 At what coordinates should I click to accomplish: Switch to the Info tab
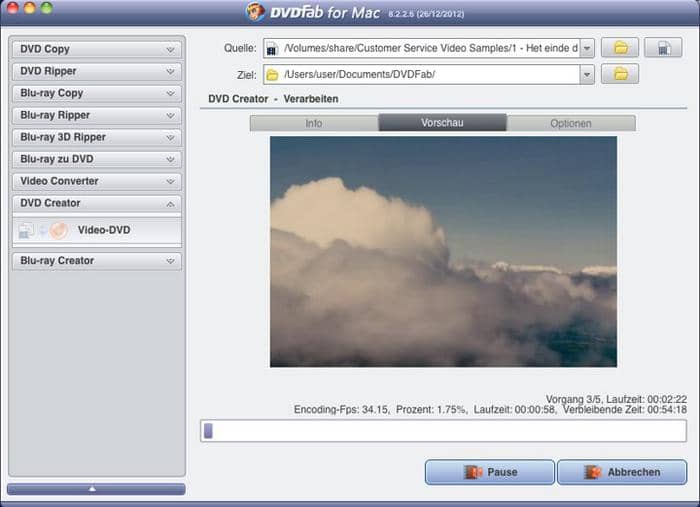coord(314,123)
